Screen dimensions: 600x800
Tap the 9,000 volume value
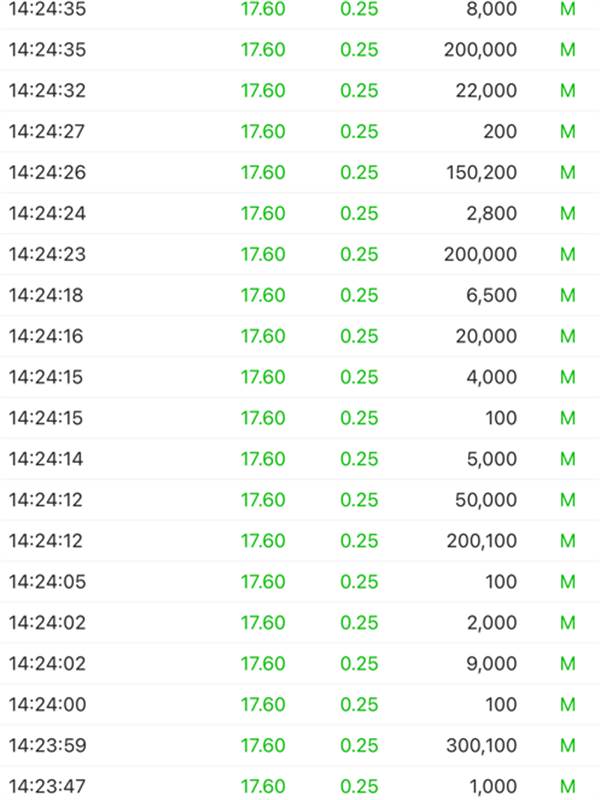click(x=491, y=665)
